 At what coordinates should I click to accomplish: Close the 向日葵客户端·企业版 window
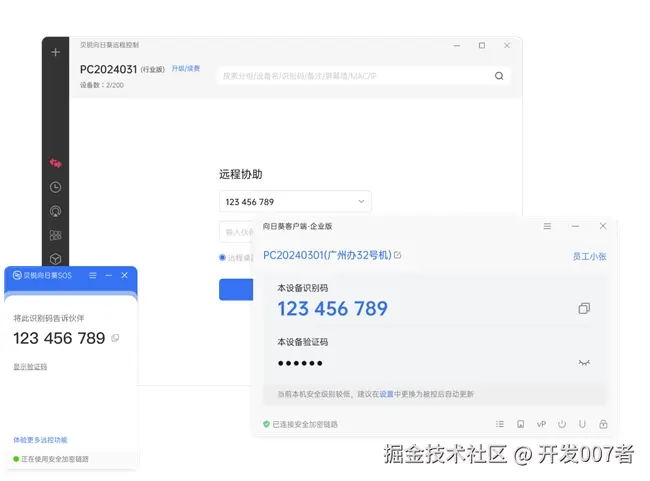(x=603, y=226)
